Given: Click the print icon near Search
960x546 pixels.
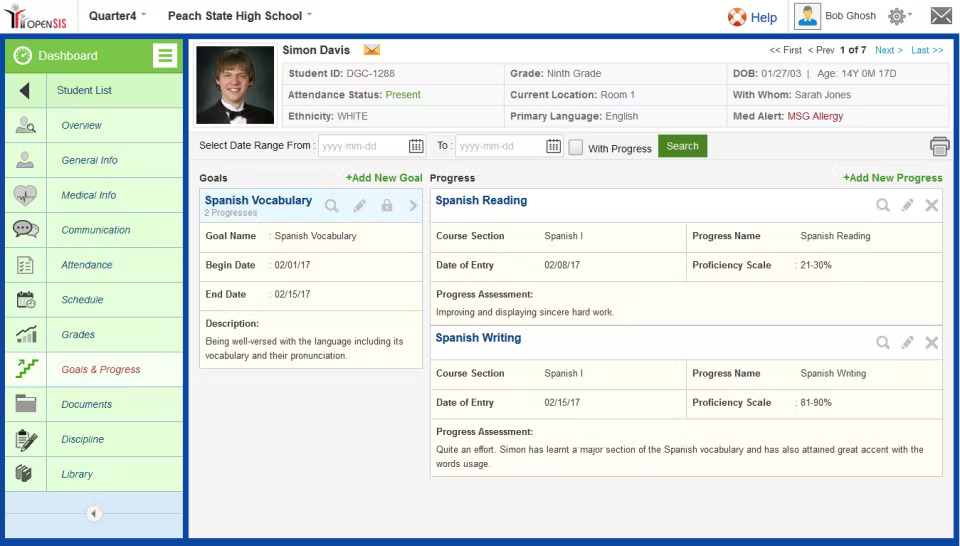Looking at the screenshot, I should (x=939, y=146).
